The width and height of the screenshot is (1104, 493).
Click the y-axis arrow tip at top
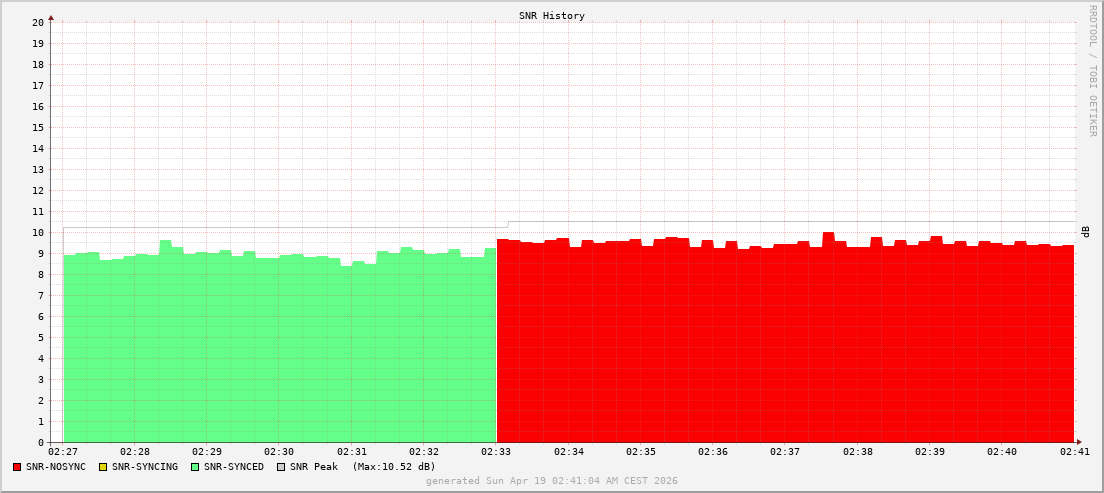(51, 17)
